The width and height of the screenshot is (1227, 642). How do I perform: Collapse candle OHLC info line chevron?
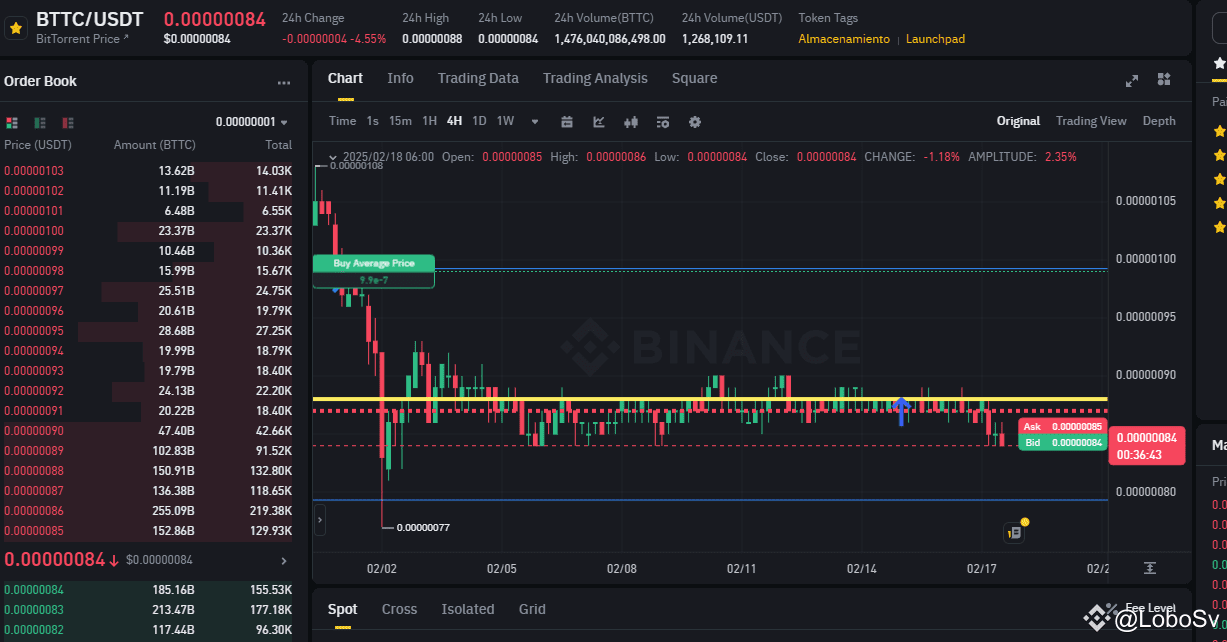[x=332, y=157]
